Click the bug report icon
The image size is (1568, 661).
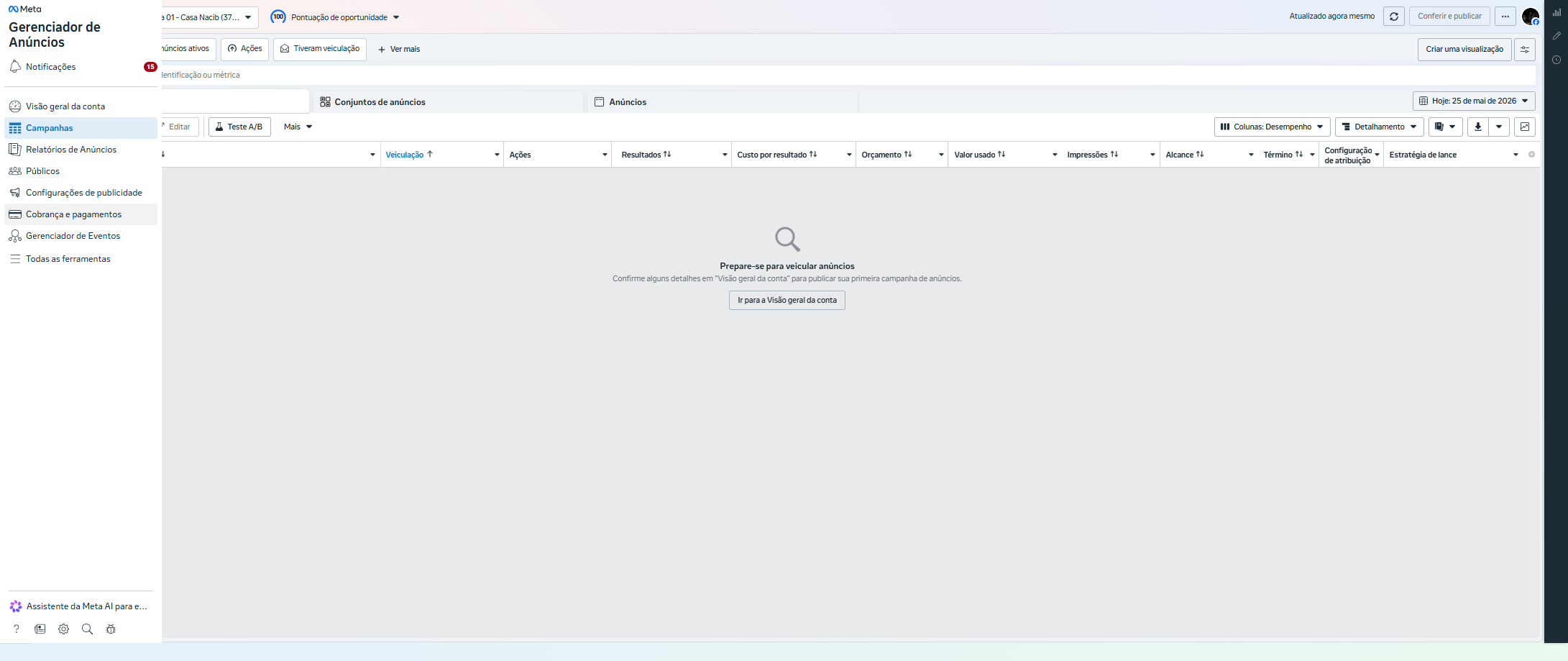111,629
